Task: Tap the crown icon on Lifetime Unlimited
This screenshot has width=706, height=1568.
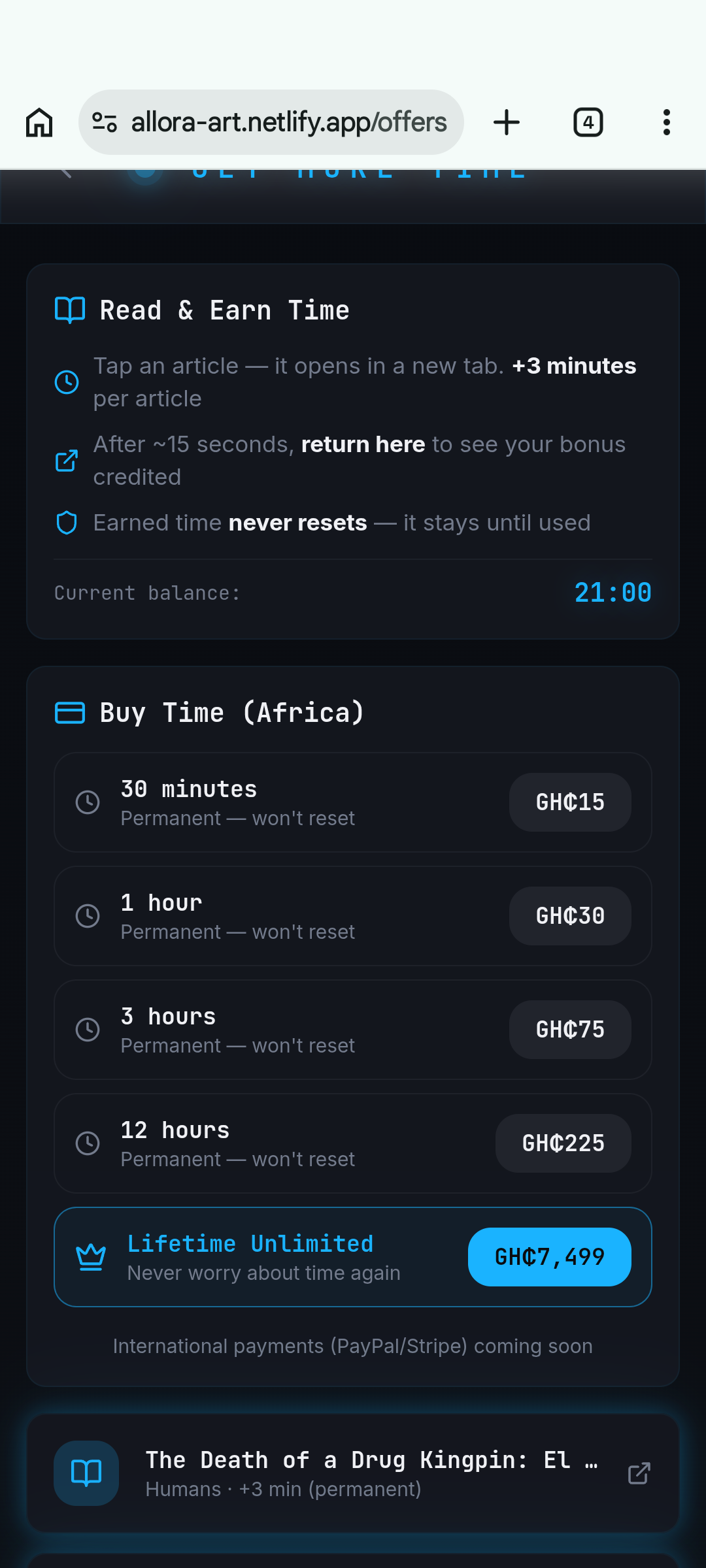Action: (91, 1257)
